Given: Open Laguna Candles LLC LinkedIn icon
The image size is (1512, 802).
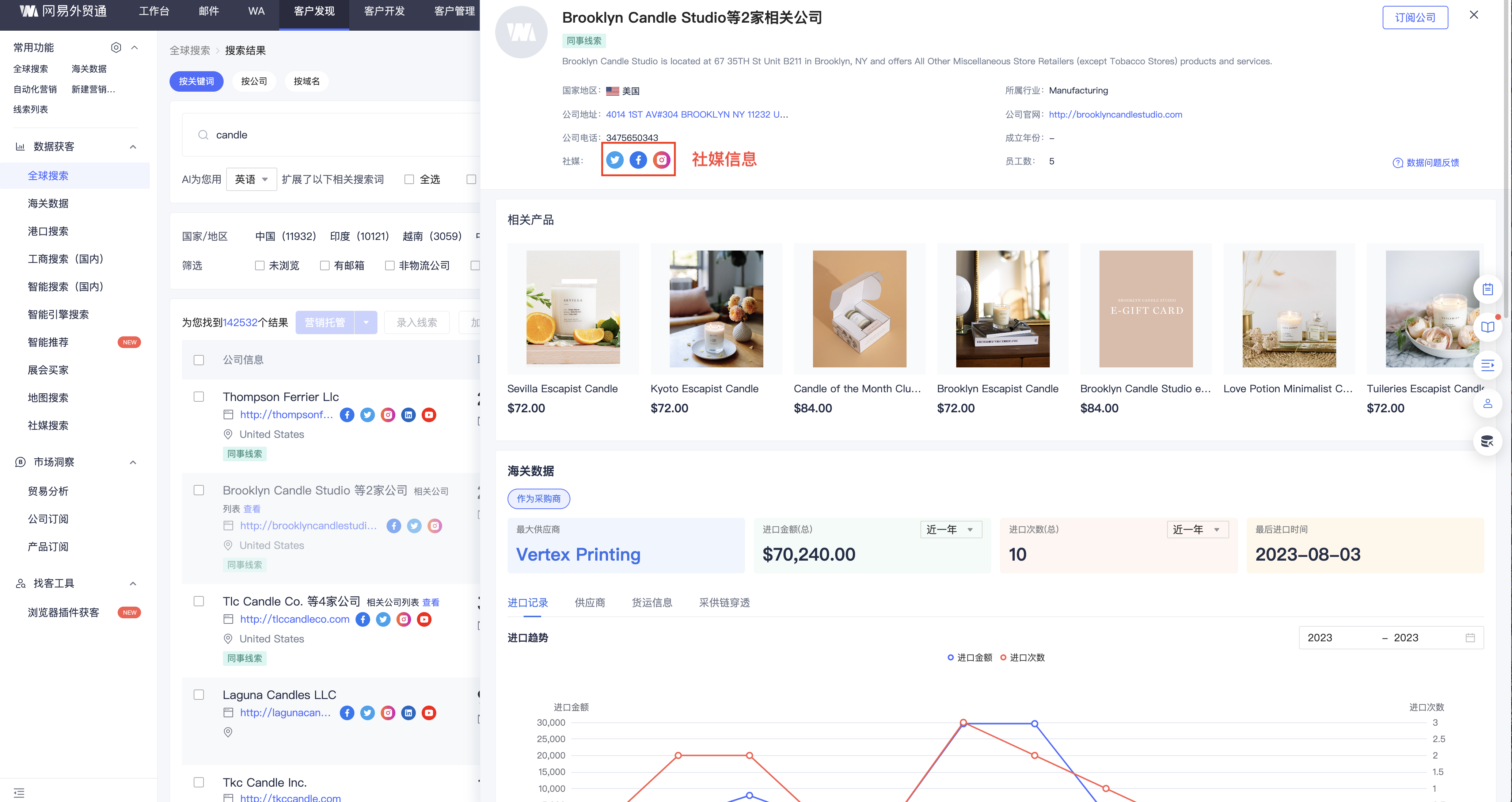Looking at the screenshot, I should [409, 713].
